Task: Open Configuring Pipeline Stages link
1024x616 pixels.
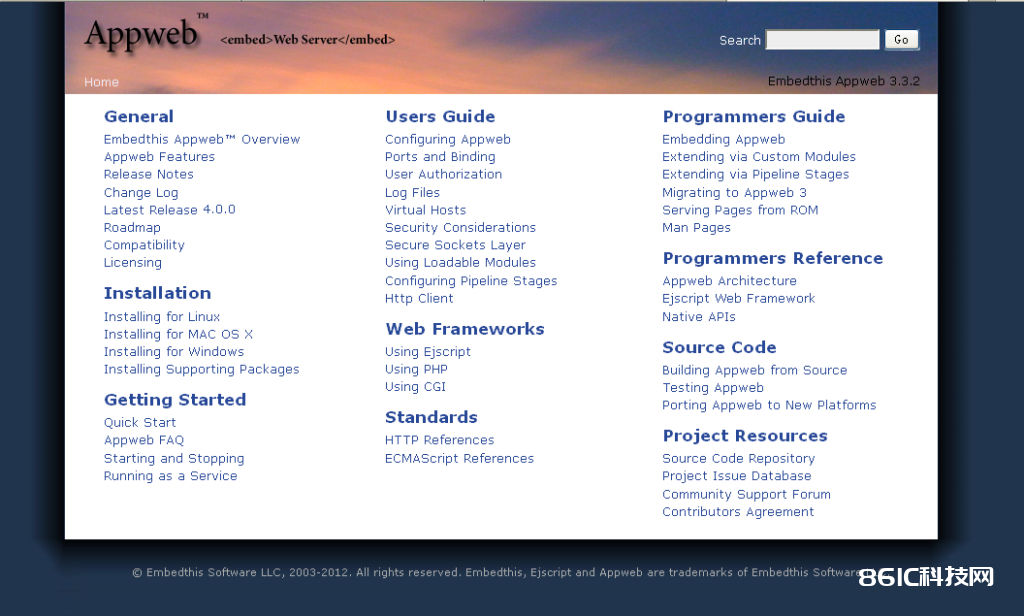Action: point(471,281)
